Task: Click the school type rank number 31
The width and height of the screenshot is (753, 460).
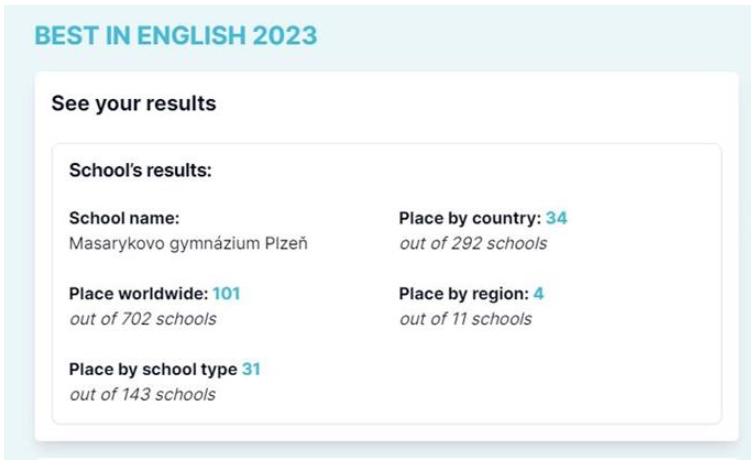Action: click(x=251, y=369)
